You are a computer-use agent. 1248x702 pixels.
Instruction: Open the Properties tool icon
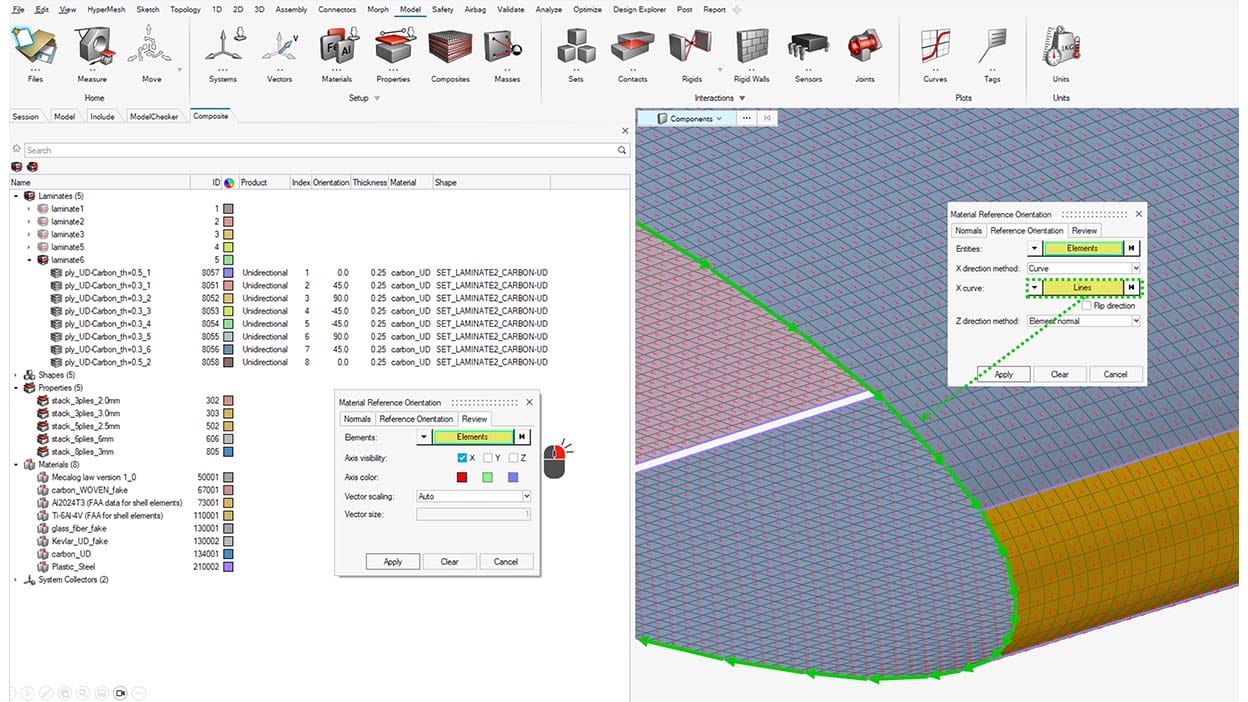tap(393, 50)
